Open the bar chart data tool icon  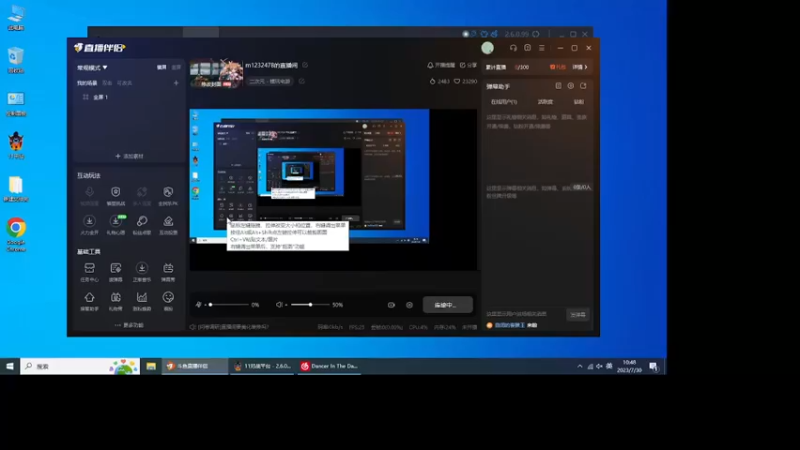[142, 297]
